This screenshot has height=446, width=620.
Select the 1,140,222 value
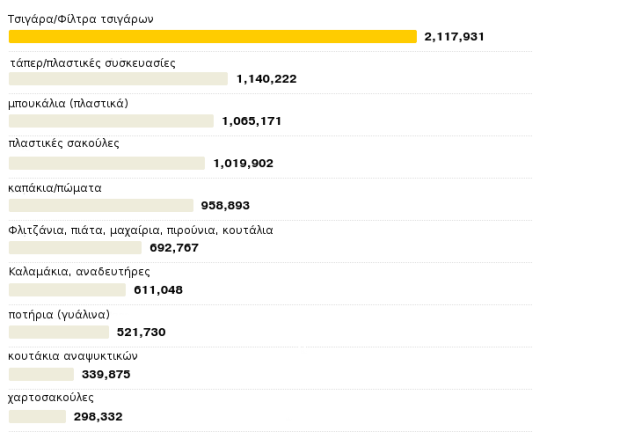click(266, 79)
